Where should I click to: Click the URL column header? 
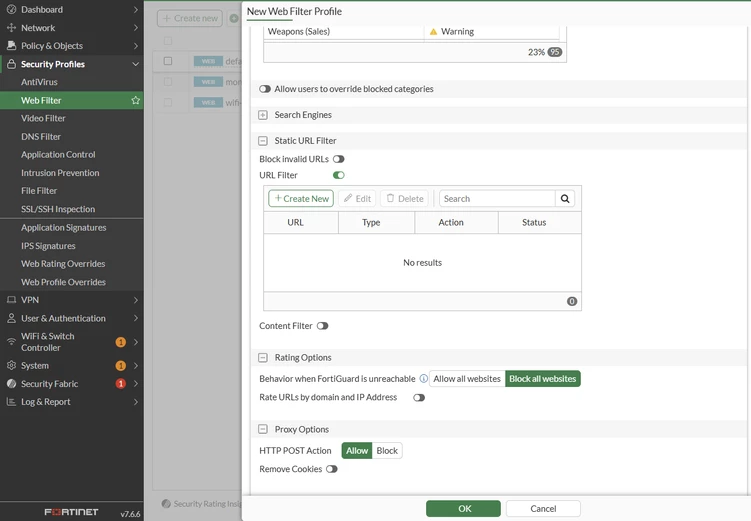(301, 223)
